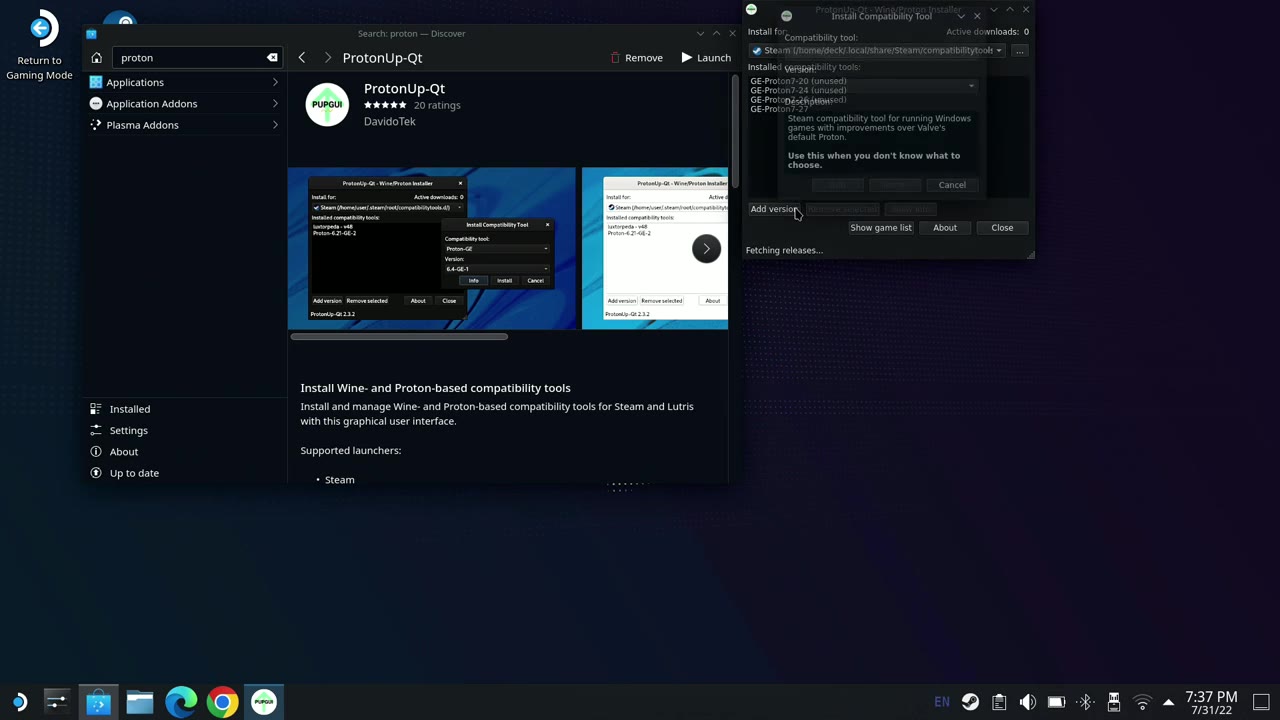Launch Google Chrome from taskbar

coord(222,702)
